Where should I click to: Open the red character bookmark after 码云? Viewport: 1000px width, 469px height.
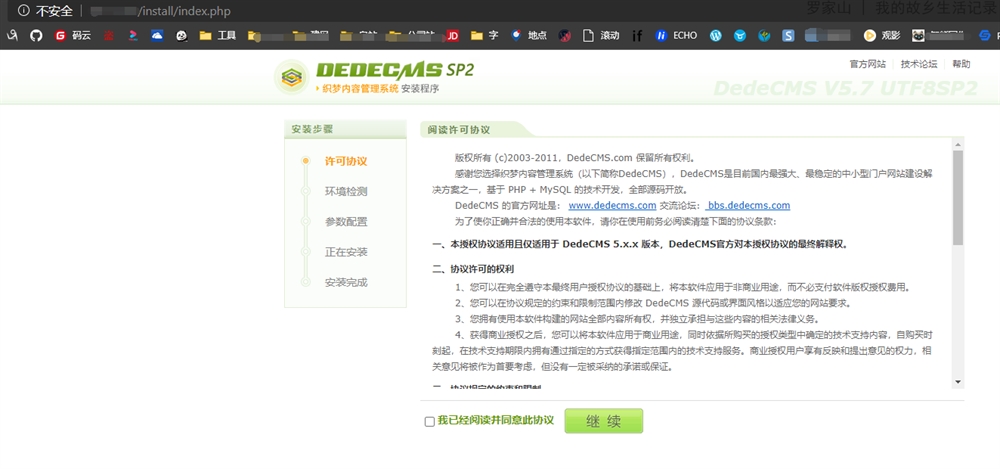coord(109,36)
